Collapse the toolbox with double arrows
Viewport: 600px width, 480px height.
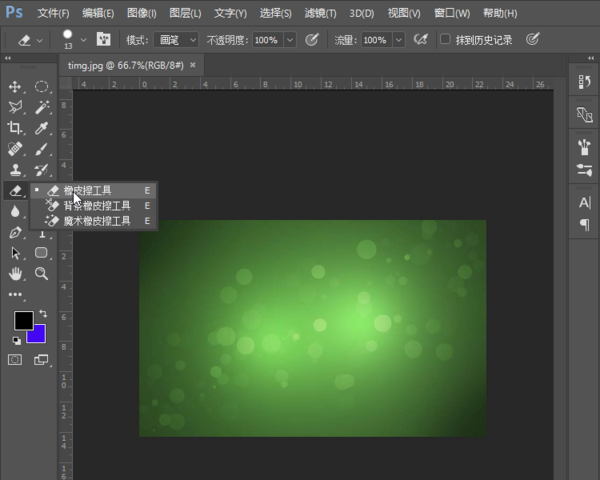point(8,58)
